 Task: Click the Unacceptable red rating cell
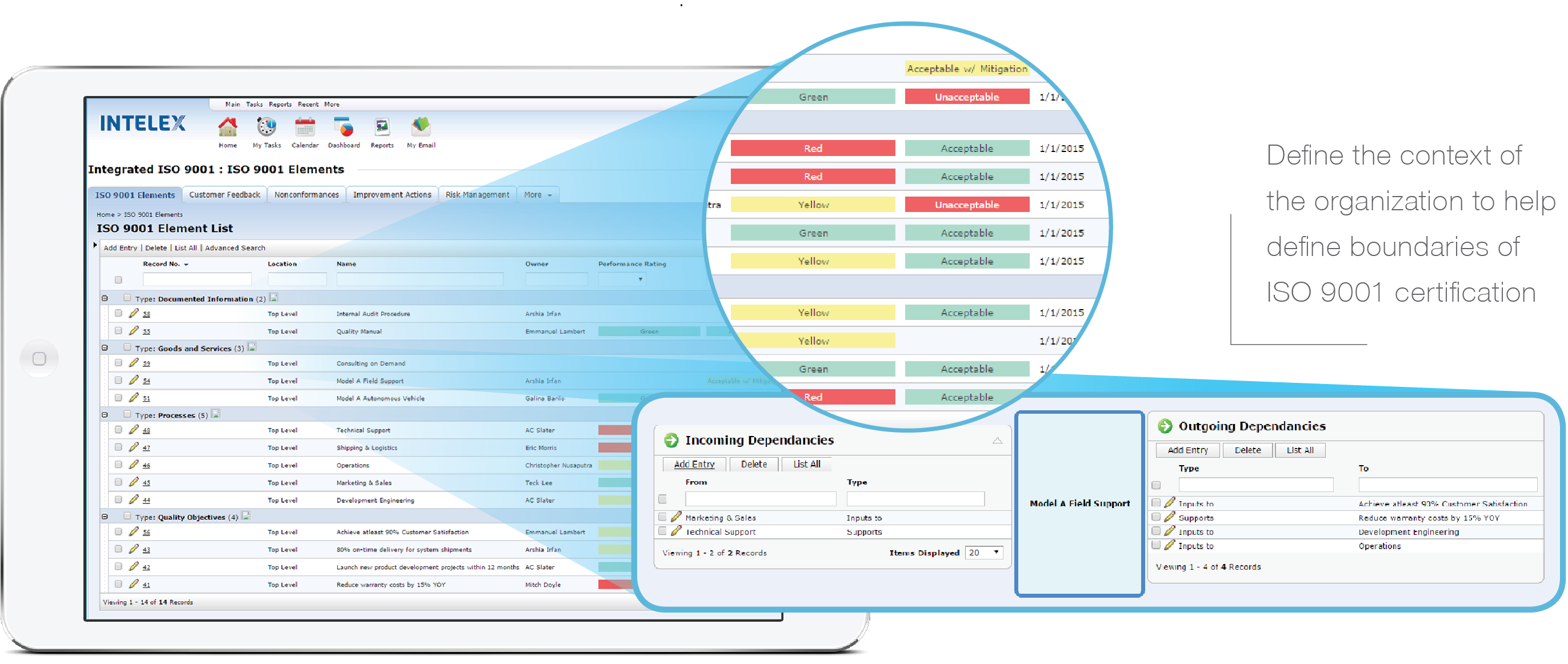coord(967,97)
